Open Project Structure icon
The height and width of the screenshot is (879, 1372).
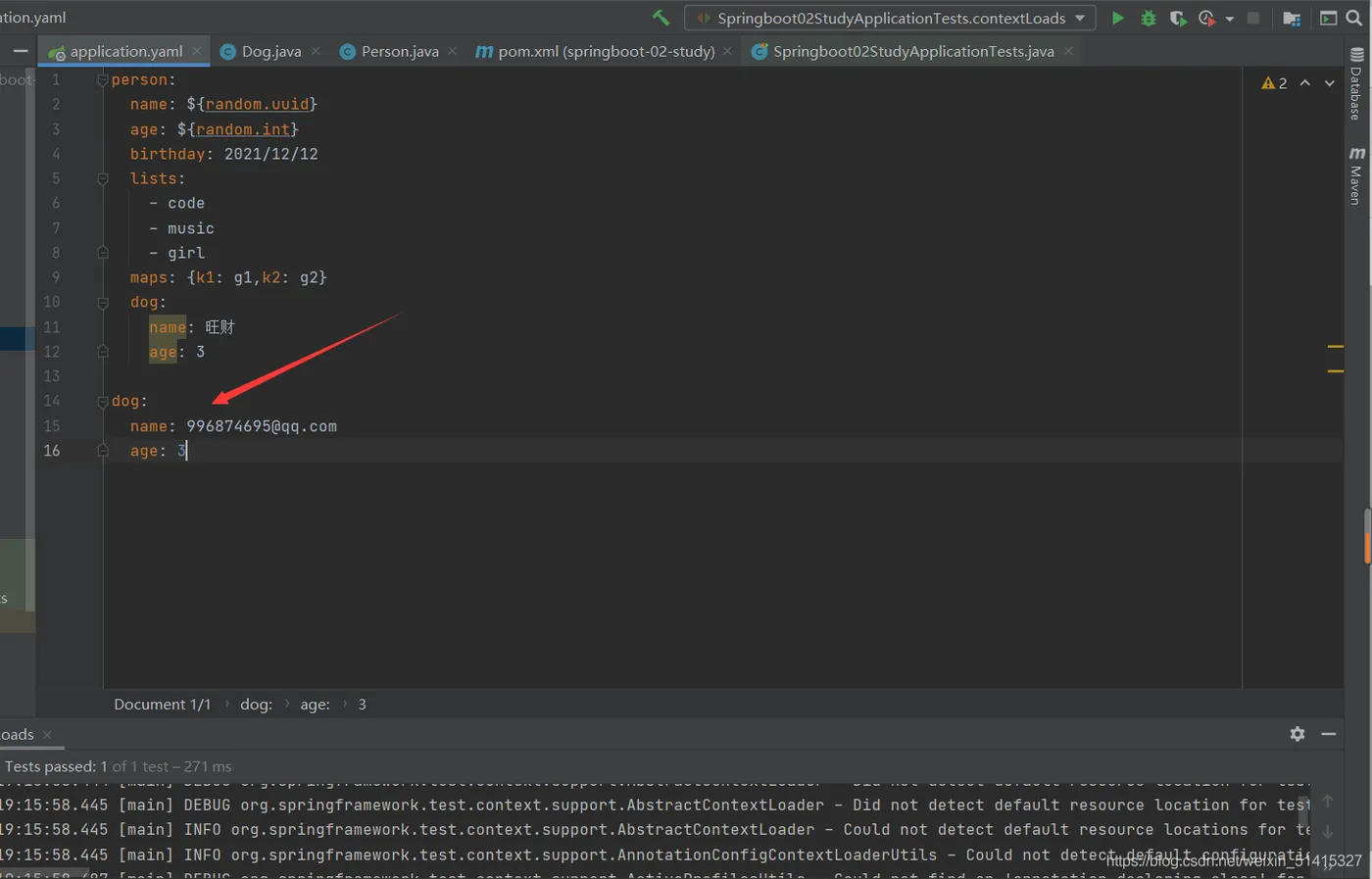pos(1292,18)
